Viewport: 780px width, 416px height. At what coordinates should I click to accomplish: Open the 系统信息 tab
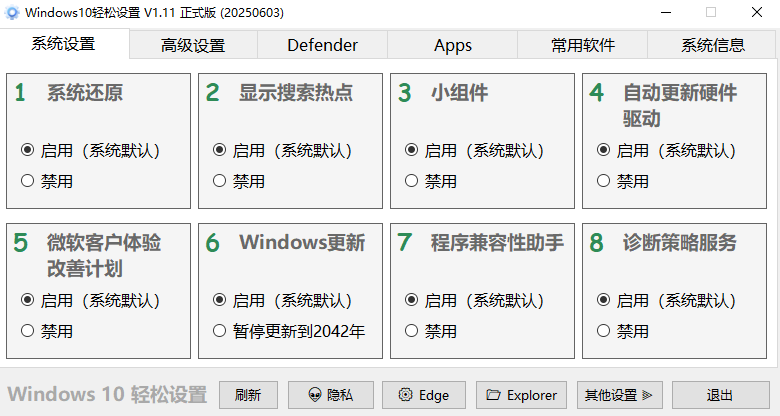(x=712, y=45)
